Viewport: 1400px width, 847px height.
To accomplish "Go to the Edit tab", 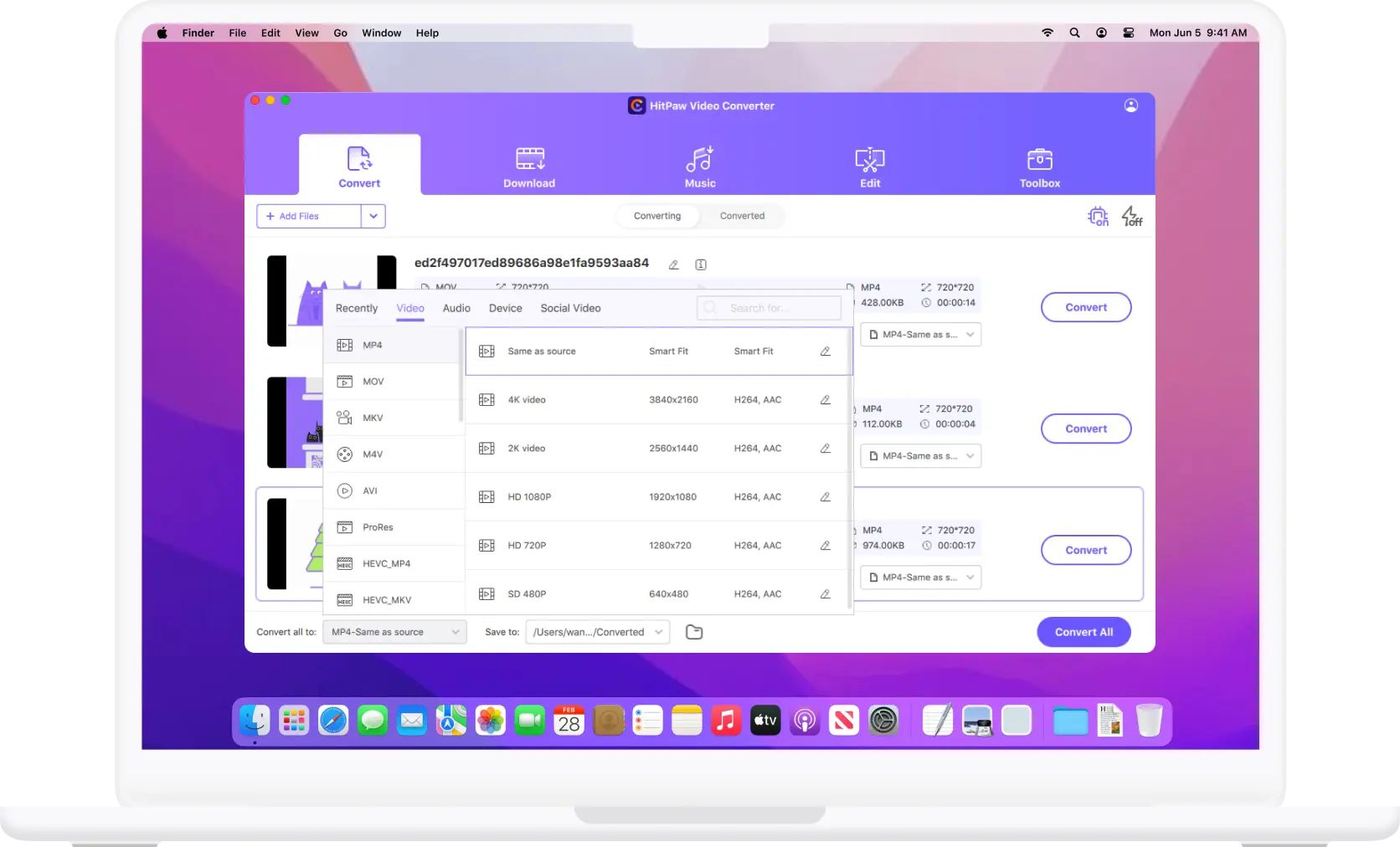I will [x=870, y=167].
